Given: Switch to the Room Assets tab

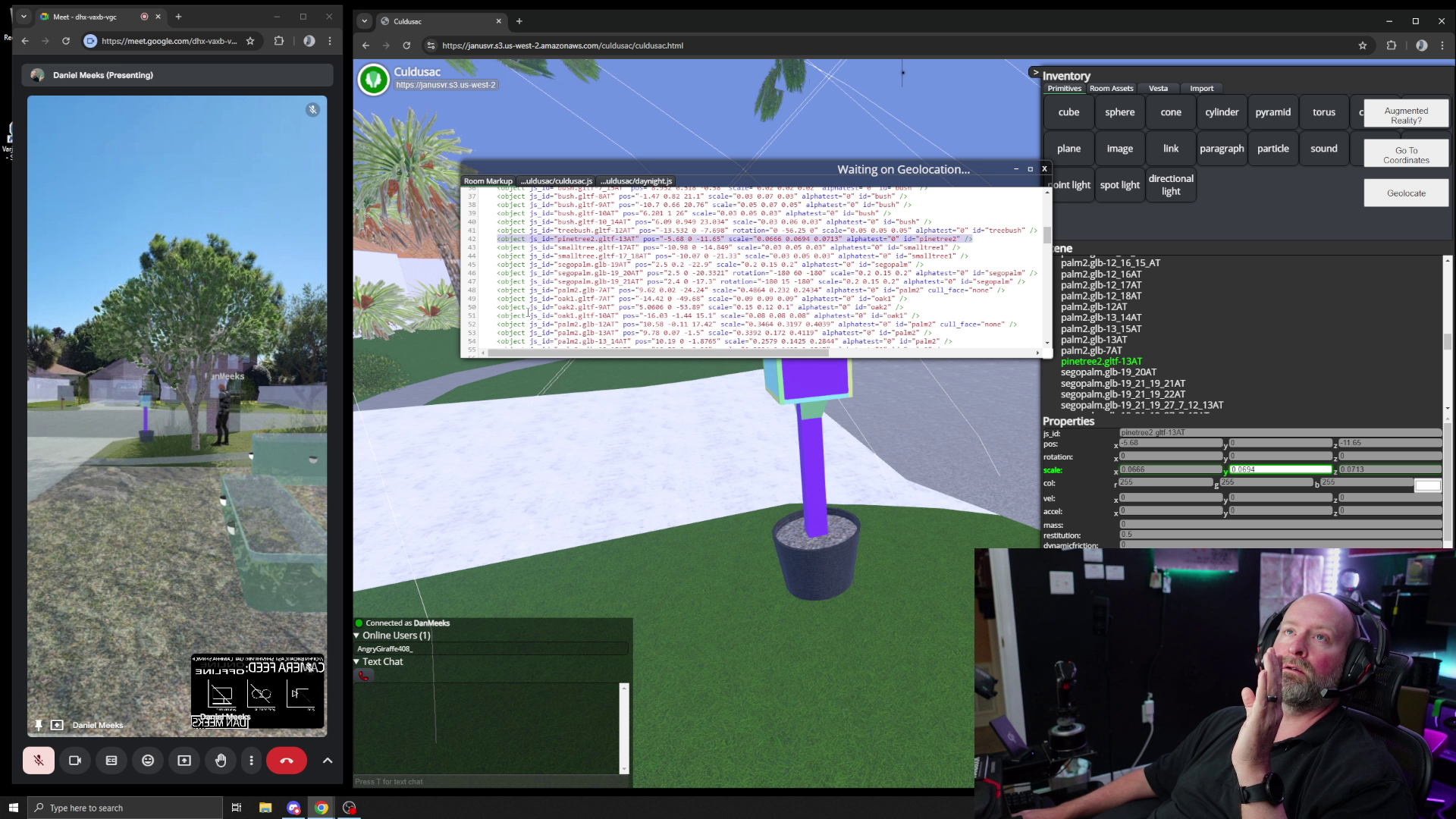Looking at the screenshot, I should (x=1110, y=88).
